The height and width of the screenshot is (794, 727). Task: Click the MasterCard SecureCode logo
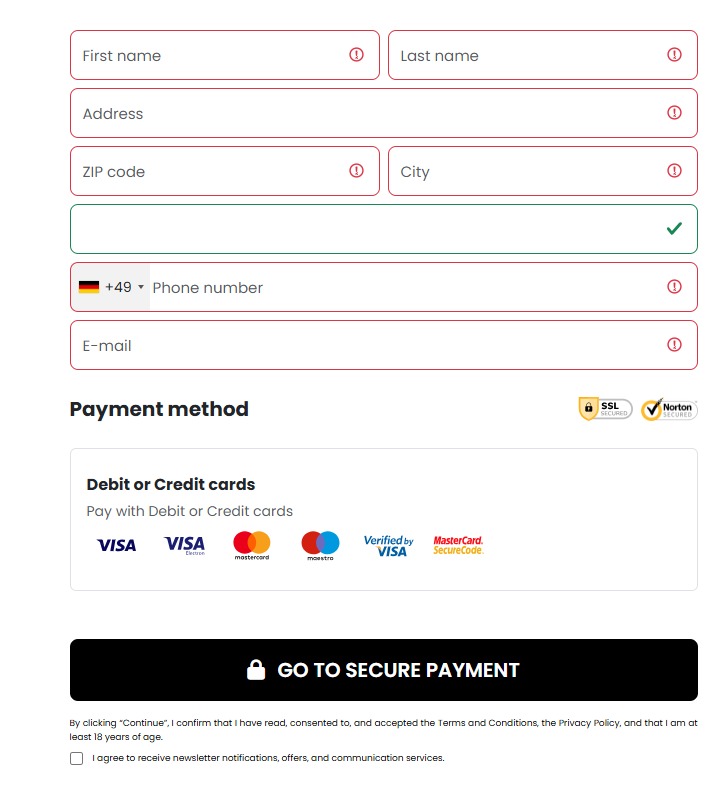[x=458, y=545]
